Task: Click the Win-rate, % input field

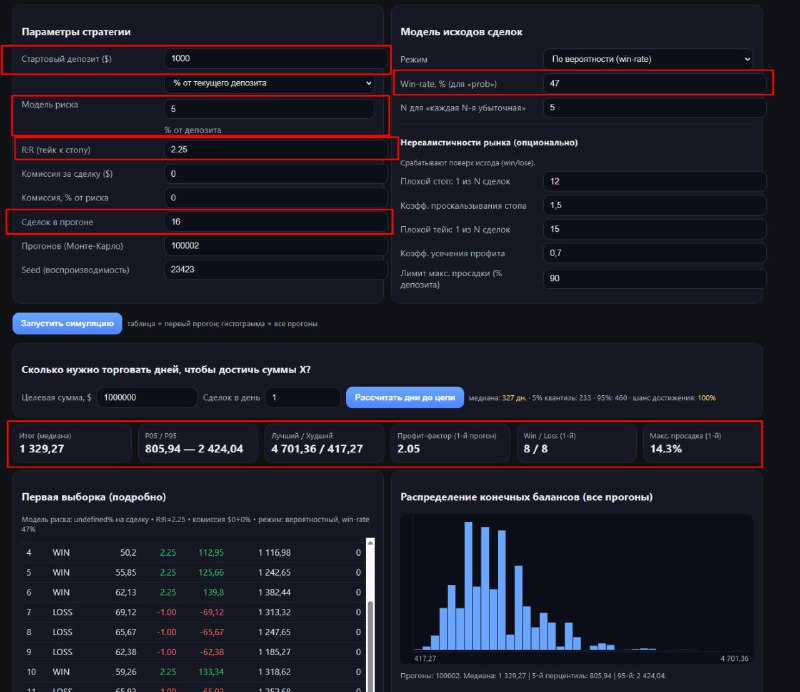Action: 654,83
